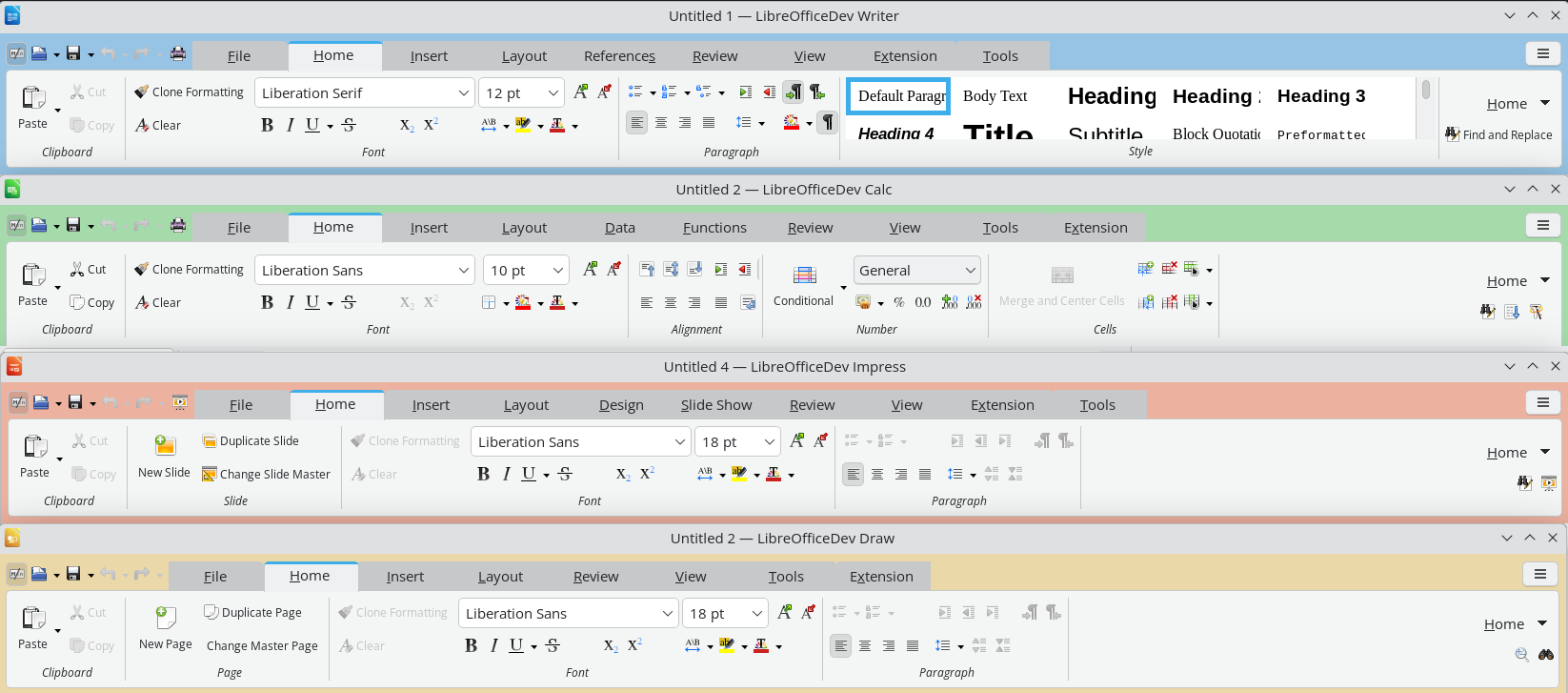
Task: Click Grow font size icon in Writer
Action: tap(580, 92)
